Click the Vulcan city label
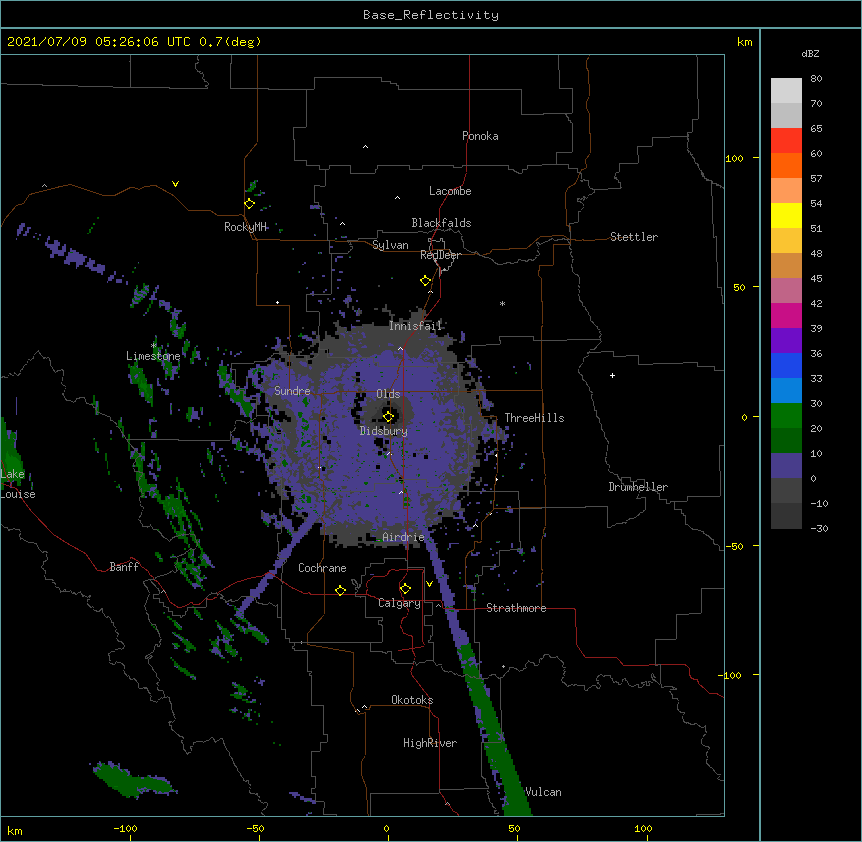This screenshot has width=862, height=842. [544, 792]
